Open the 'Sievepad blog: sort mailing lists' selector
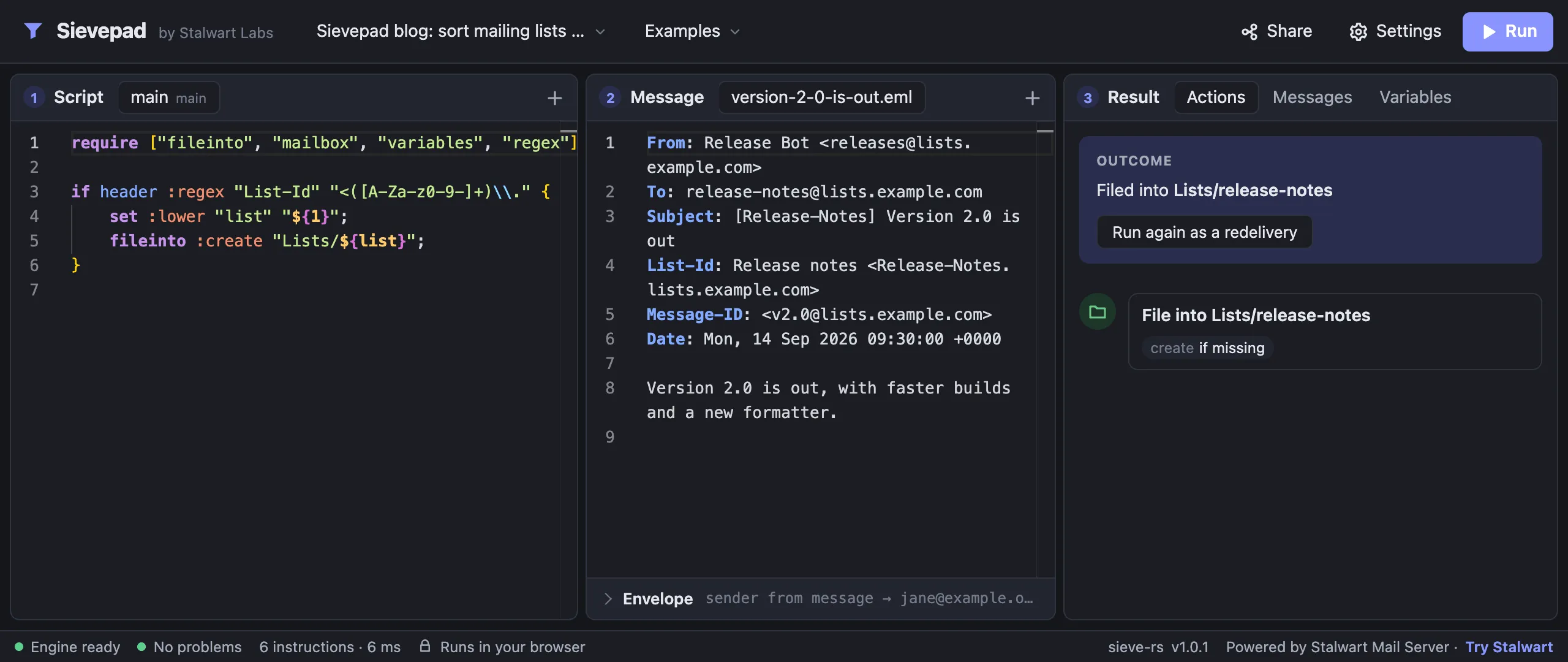 click(461, 31)
